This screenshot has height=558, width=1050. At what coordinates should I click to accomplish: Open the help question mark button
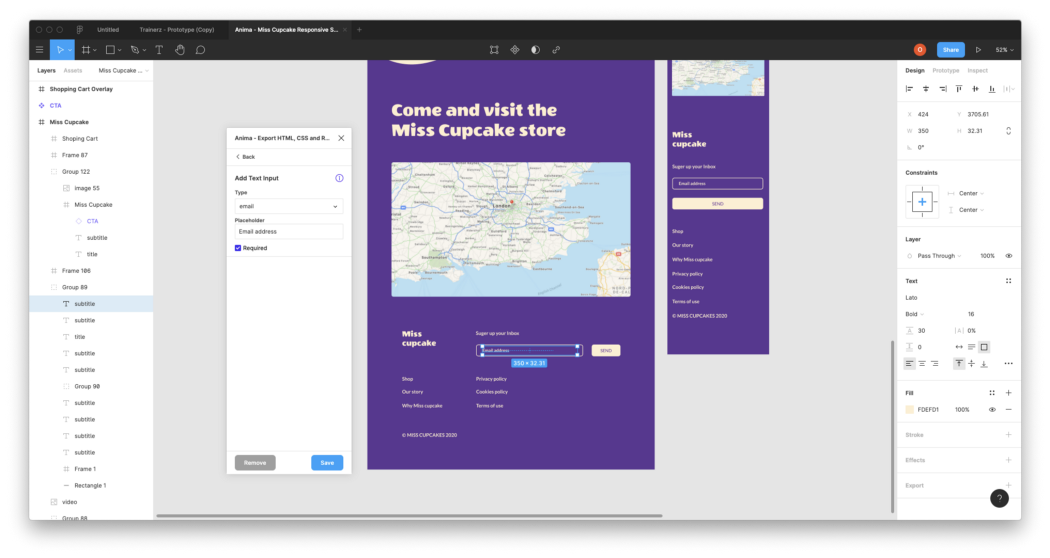coord(999,498)
